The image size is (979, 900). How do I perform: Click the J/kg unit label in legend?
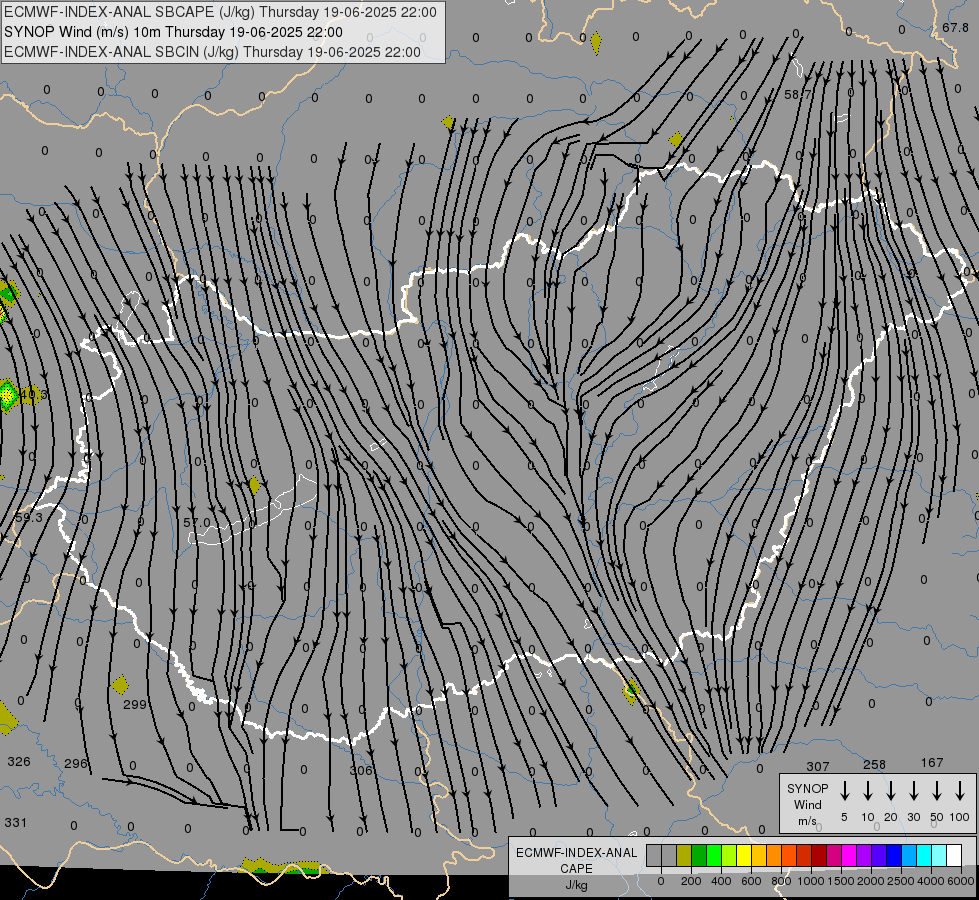point(576,885)
